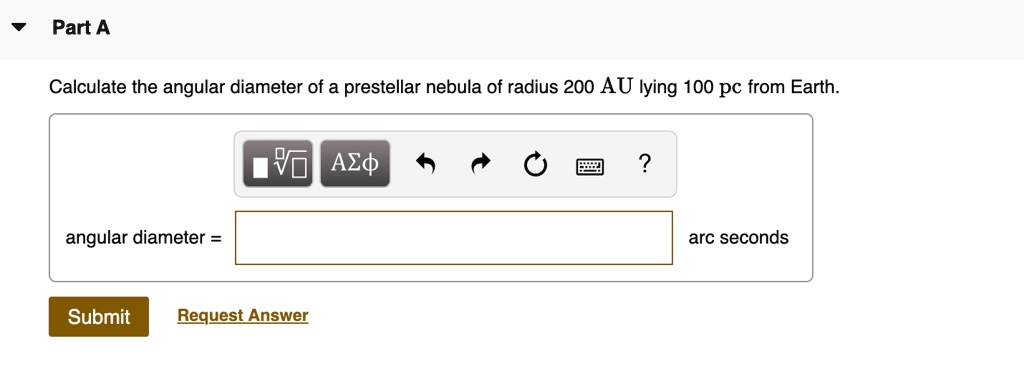Click the Part A section header title
The image size is (1024, 374).
[x=81, y=27]
